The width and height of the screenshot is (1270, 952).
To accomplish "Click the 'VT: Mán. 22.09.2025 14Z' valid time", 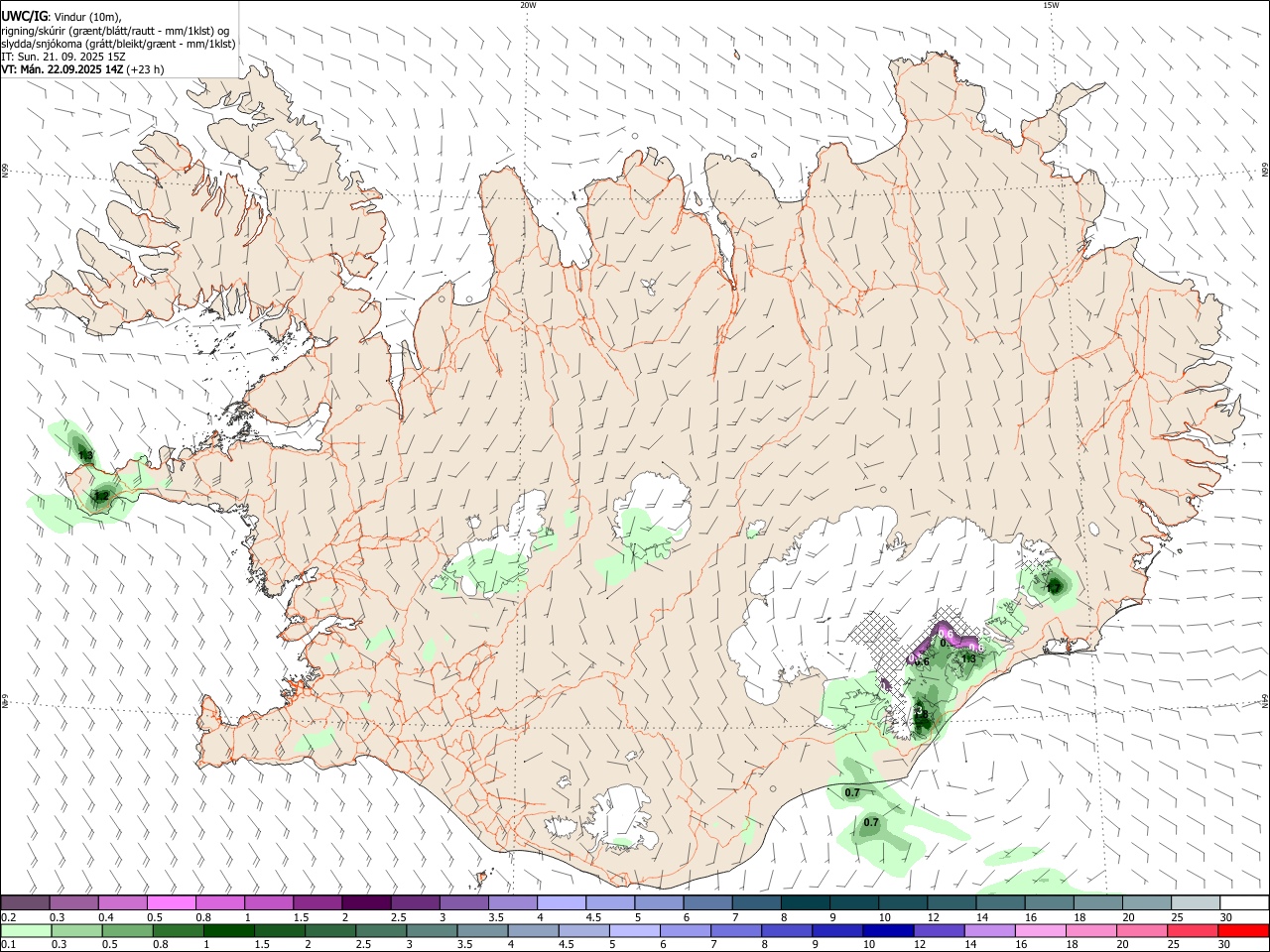I will coord(63,69).
